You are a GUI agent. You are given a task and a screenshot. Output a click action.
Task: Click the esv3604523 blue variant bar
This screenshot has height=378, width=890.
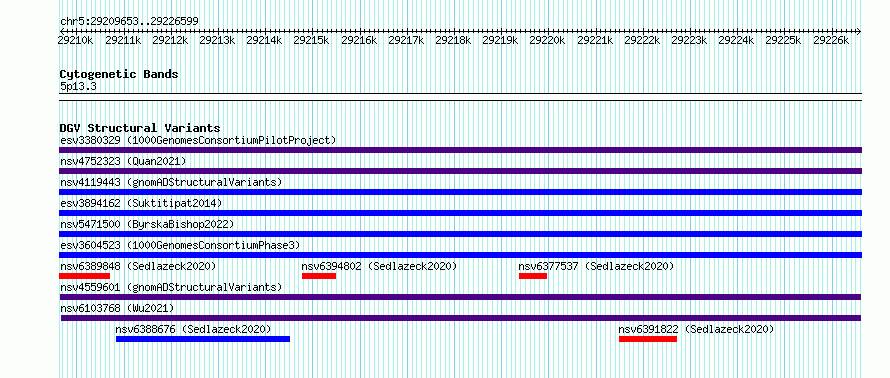point(460,255)
